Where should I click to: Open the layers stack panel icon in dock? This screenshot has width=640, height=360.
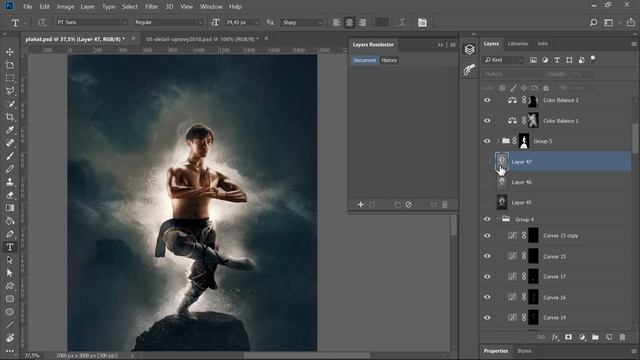pos(469,49)
